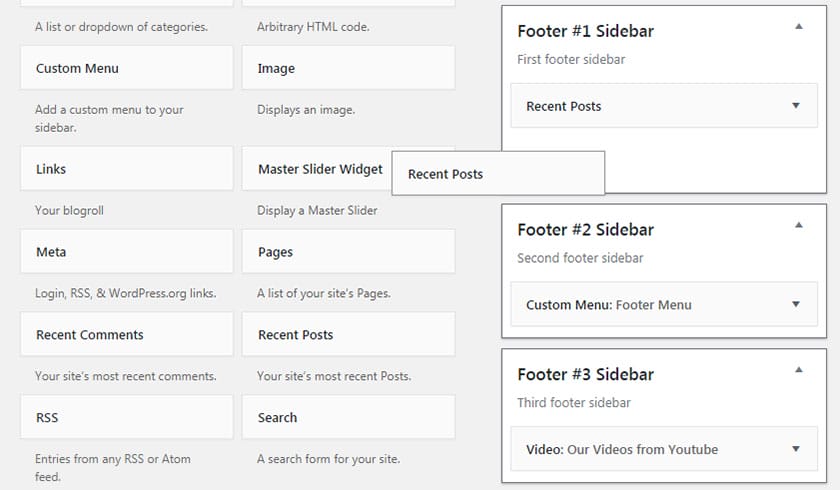Click the Footer #2 Sidebar heading
Image resolution: width=840 pixels, height=490 pixels.
tap(585, 229)
